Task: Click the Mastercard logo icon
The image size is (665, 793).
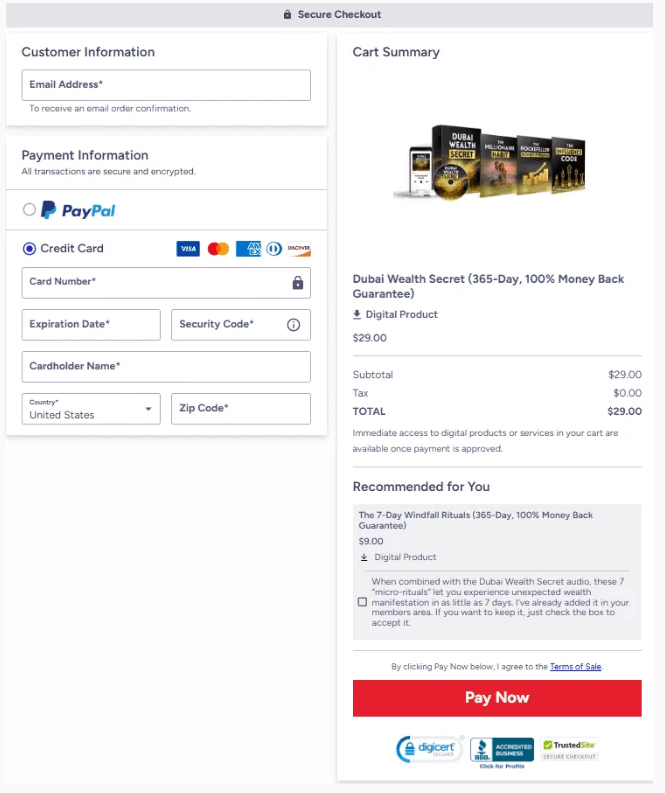Action: (218, 249)
